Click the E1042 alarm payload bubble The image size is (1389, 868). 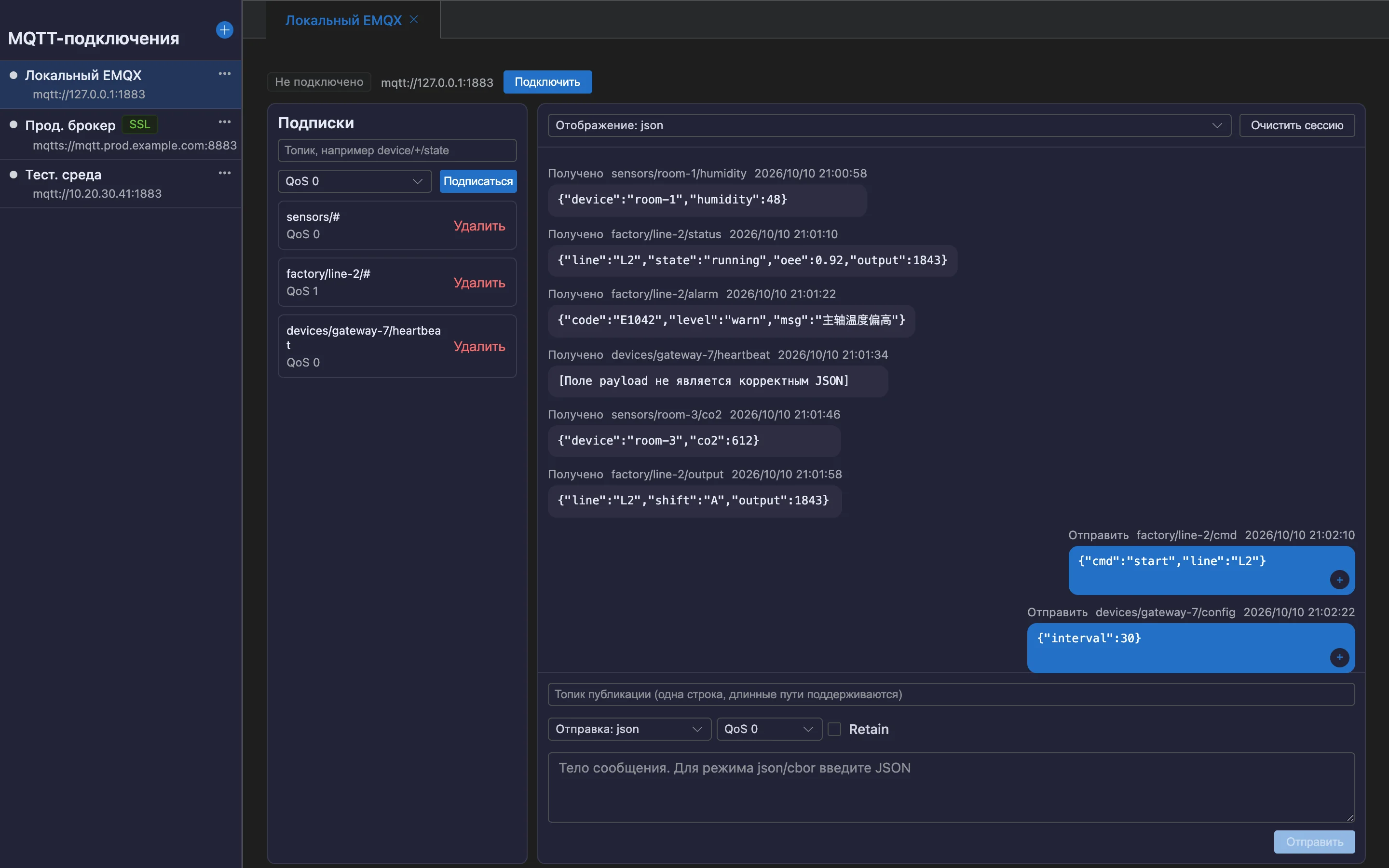pos(731,320)
